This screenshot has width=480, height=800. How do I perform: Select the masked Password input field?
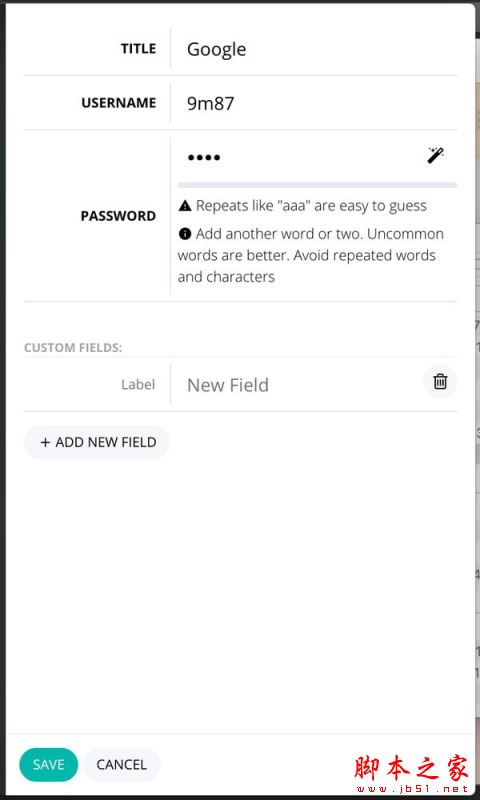point(298,157)
